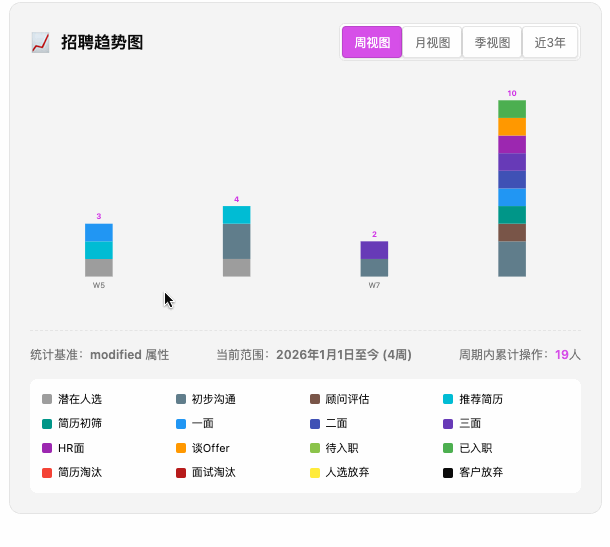The image size is (610, 547).
Task: Click the 客户放弃 legend item
Action: 474,472
